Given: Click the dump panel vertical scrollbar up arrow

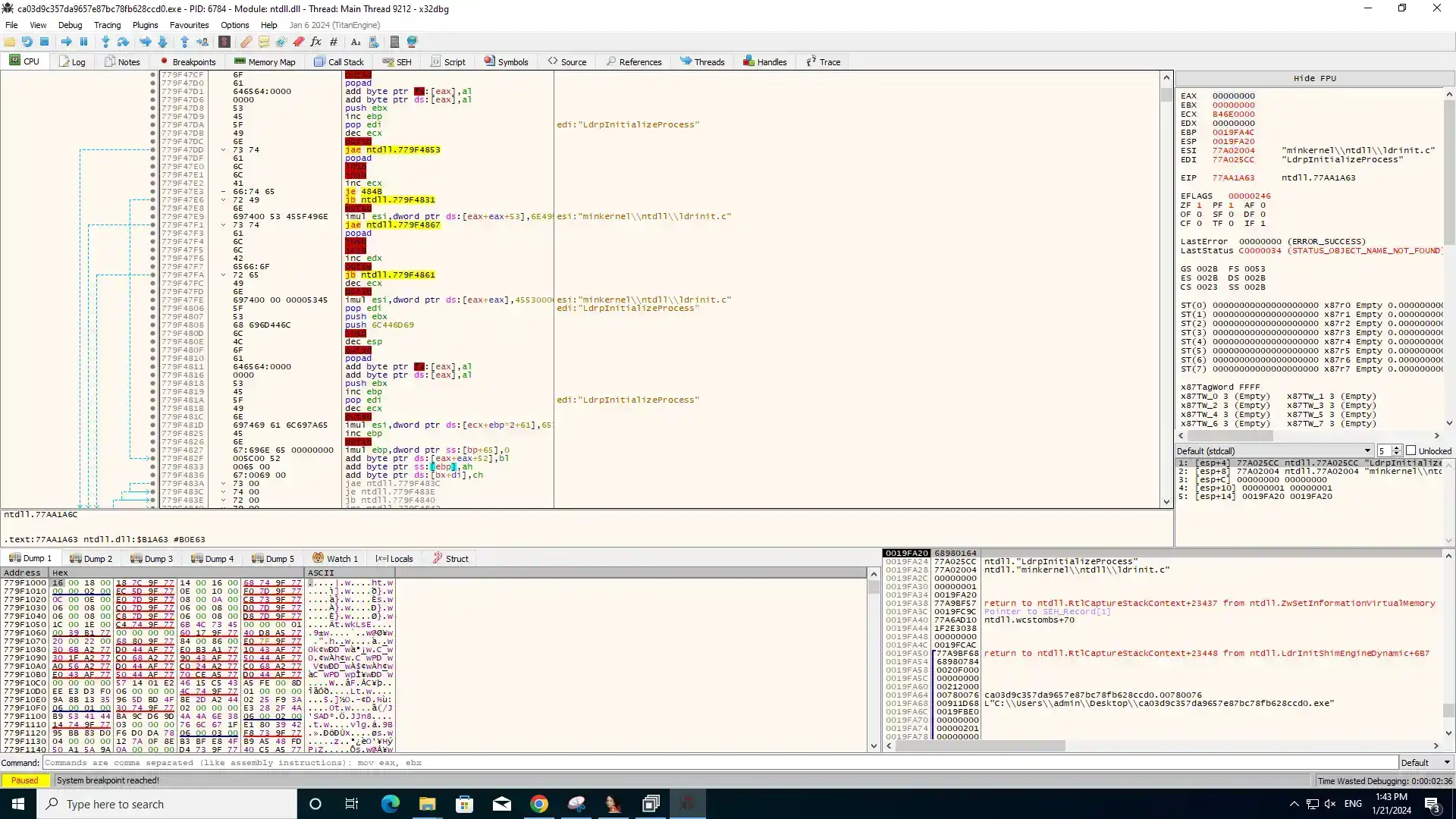Looking at the screenshot, I should (874, 574).
